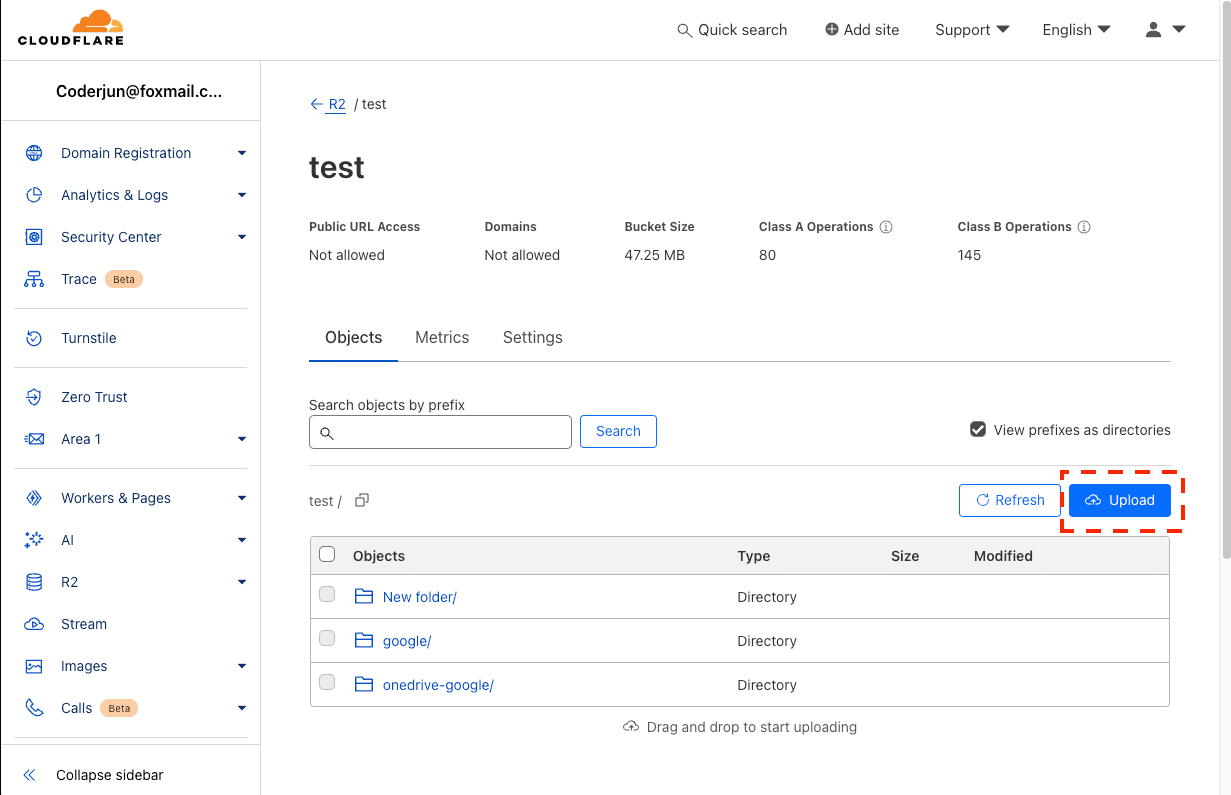Click the AI sparkle icon
Viewport: 1231px width, 795px height.
click(x=34, y=540)
